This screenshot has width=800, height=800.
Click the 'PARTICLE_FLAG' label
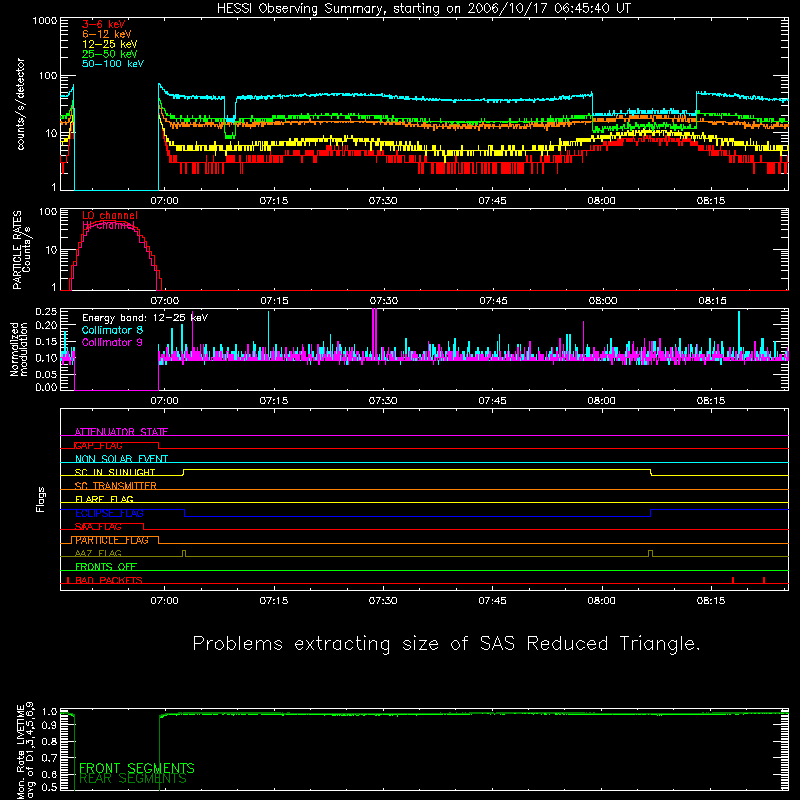click(112, 540)
